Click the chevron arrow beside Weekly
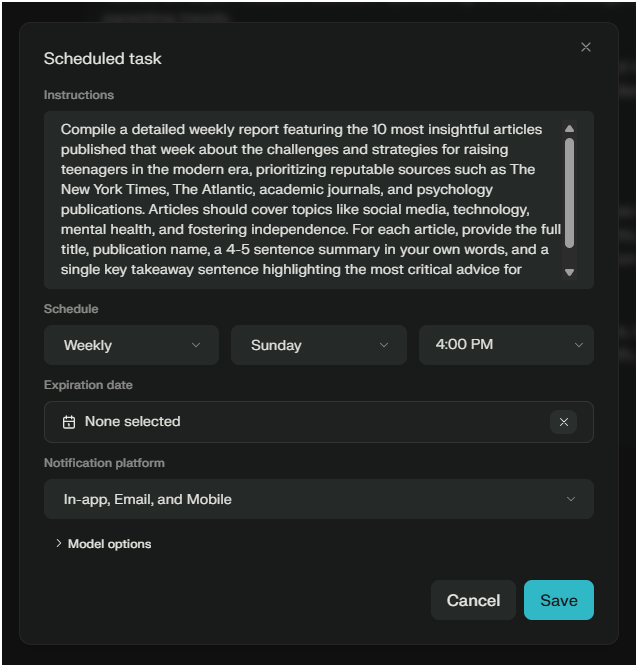 pos(196,345)
